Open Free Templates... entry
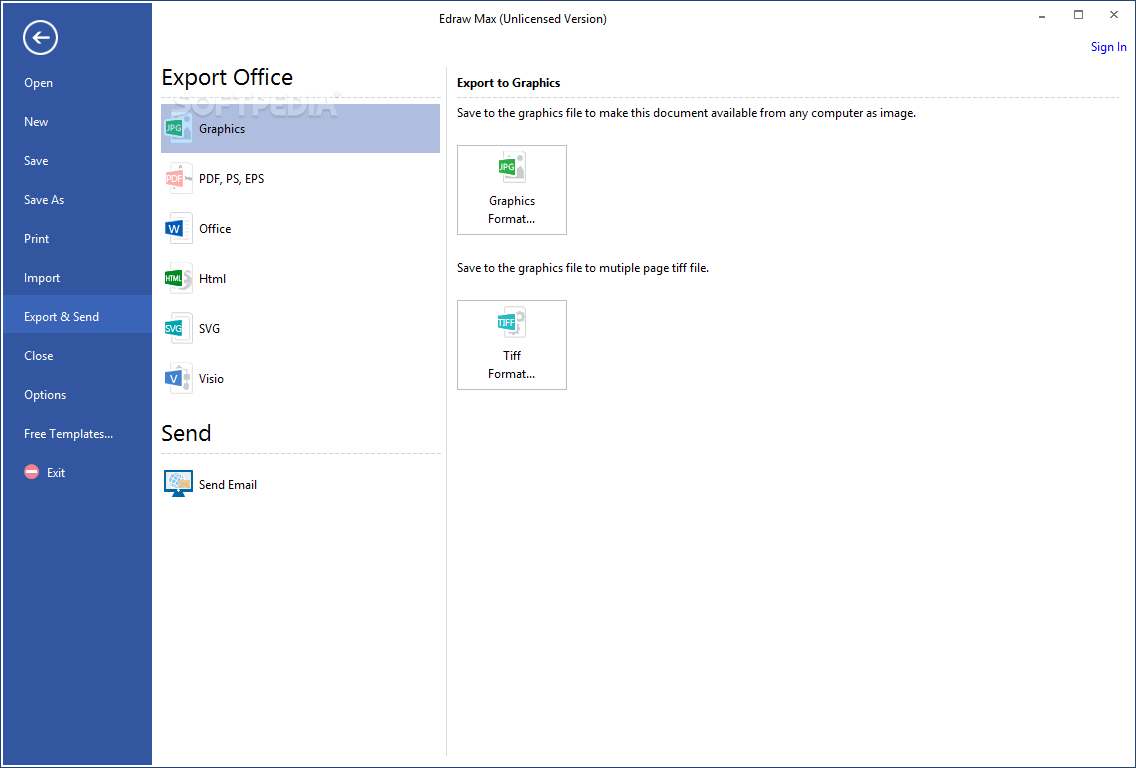Screen dimensions: 1136x768 [x=69, y=434]
